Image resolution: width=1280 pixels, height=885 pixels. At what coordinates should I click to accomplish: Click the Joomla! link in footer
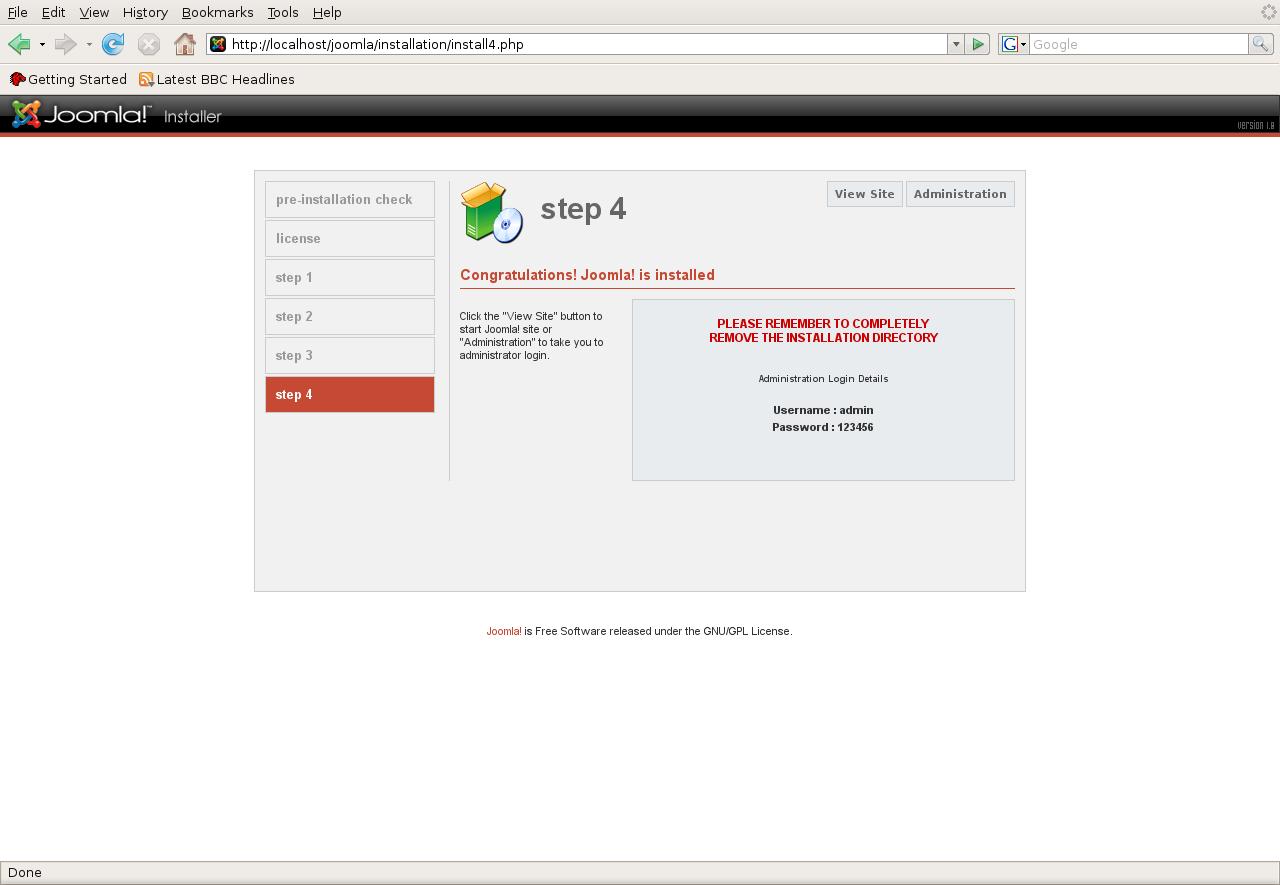(503, 631)
